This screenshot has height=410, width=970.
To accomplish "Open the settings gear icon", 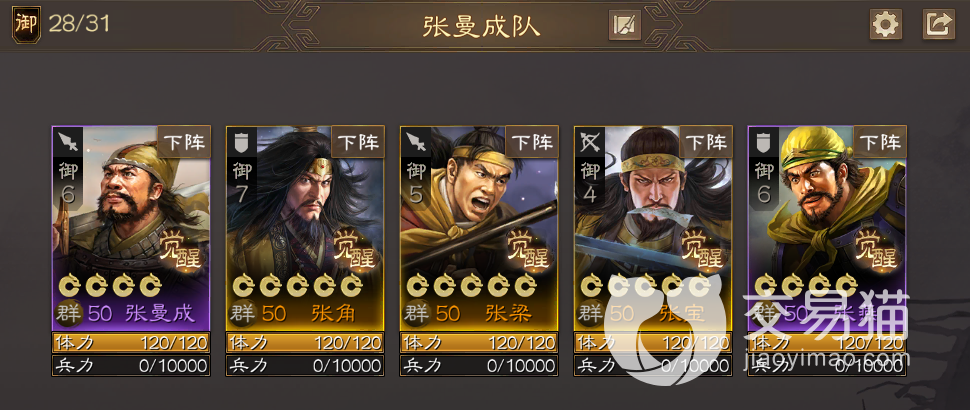I will 885,25.
